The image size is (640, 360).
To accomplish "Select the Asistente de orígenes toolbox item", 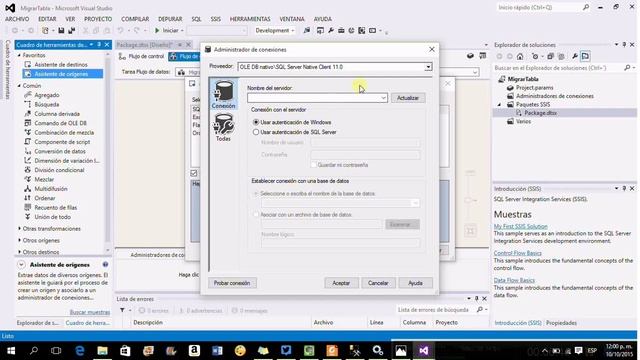I will point(61,74).
